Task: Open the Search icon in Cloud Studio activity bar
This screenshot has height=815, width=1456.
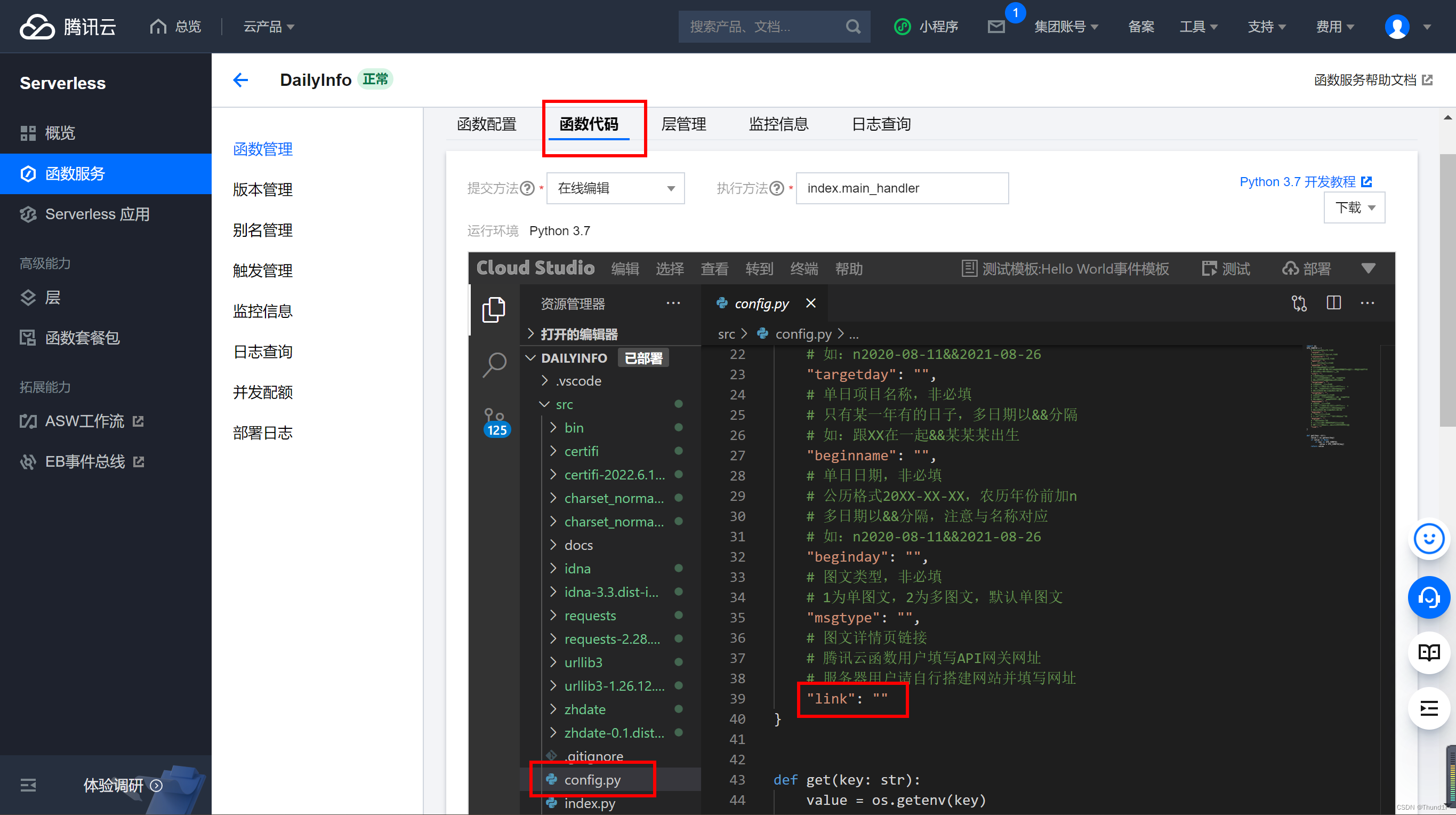Action: pos(494,364)
